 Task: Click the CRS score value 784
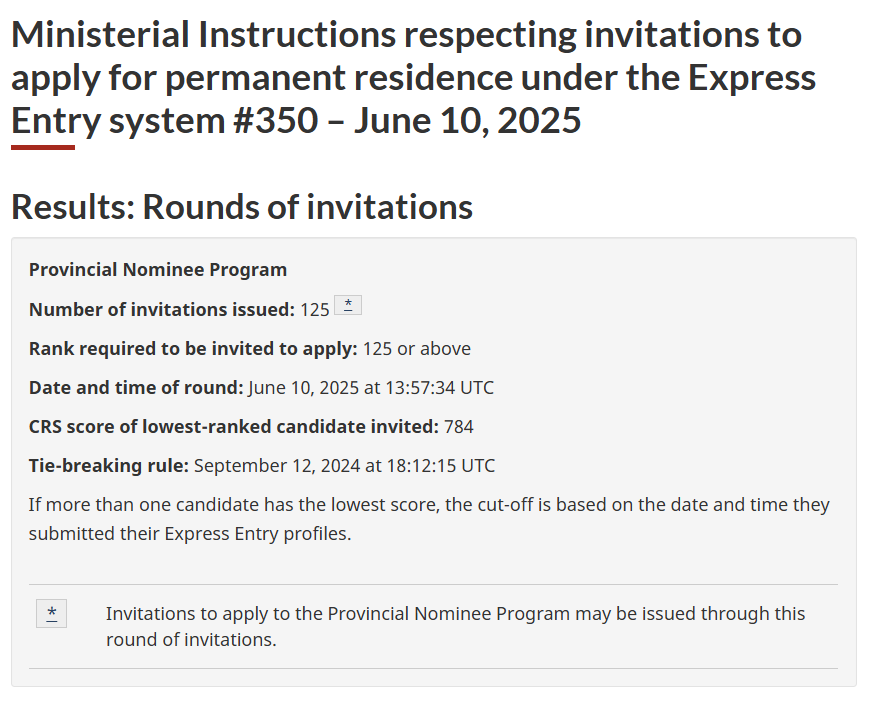click(459, 426)
